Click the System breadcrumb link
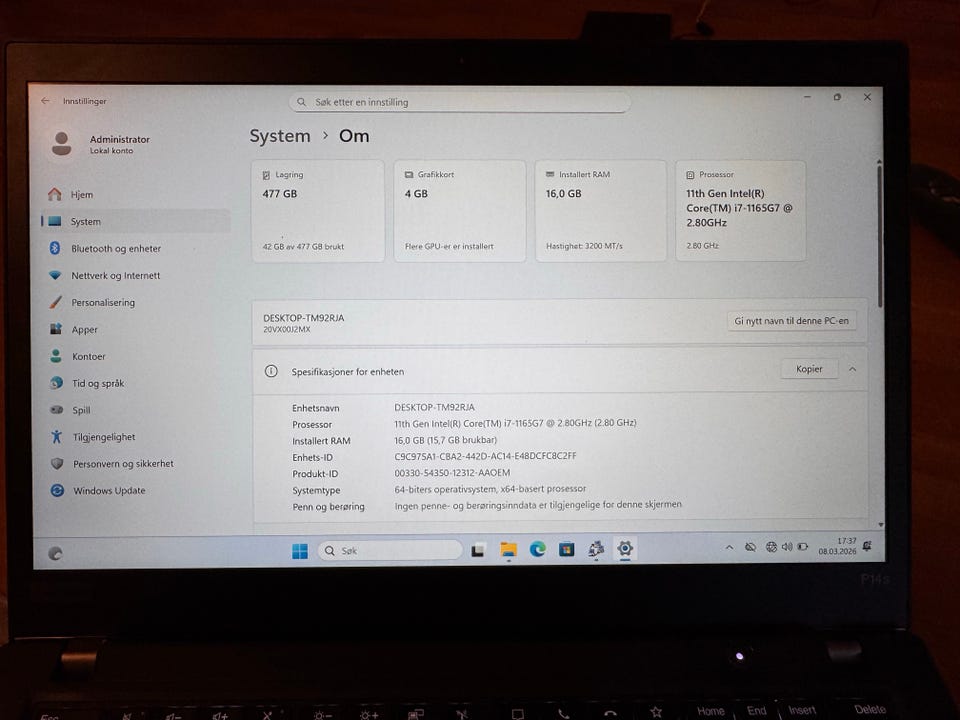960x720 pixels. pyautogui.click(x=280, y=136)
